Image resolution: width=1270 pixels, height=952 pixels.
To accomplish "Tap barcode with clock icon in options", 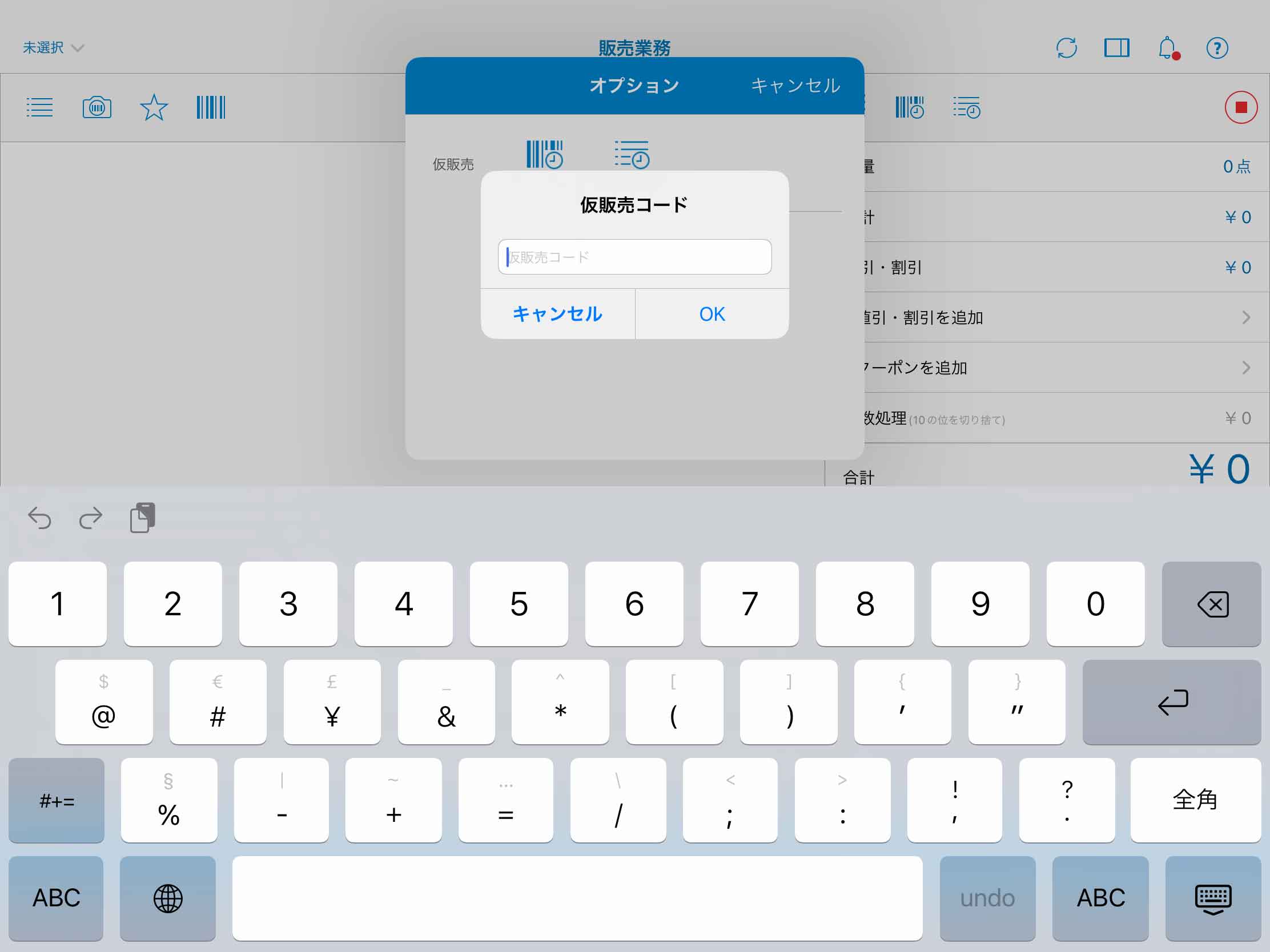I will click(544, 154).
